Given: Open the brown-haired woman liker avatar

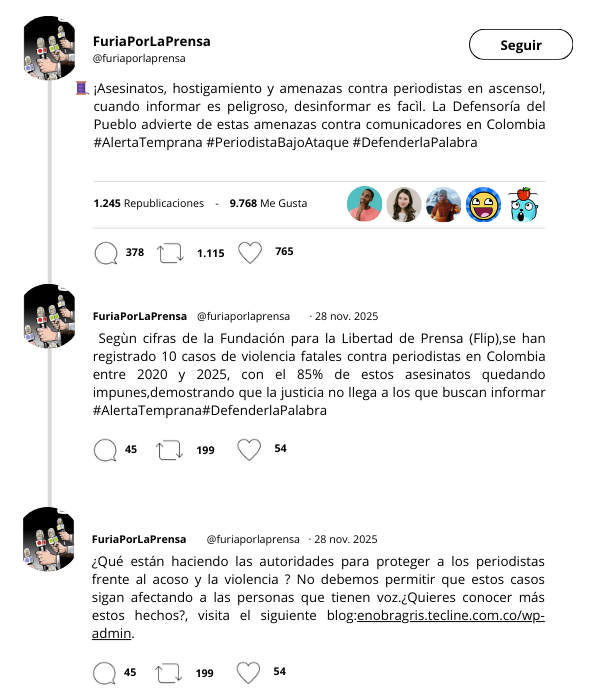Looking at the screenshot, I should pyautogui.click(x=404, y=204).
